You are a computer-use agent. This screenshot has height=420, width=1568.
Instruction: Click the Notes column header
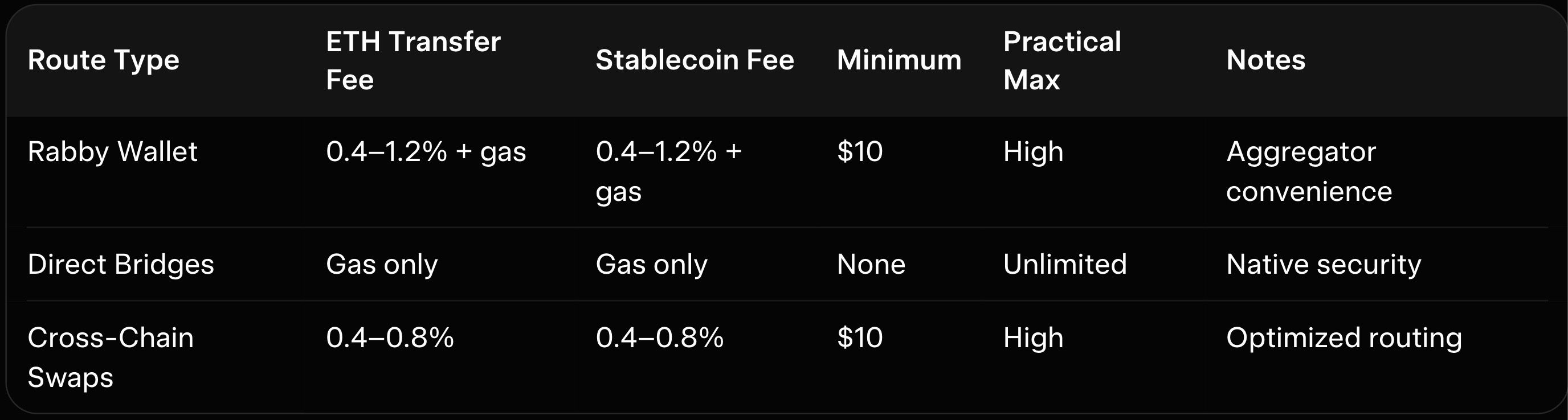point(1265,60)
